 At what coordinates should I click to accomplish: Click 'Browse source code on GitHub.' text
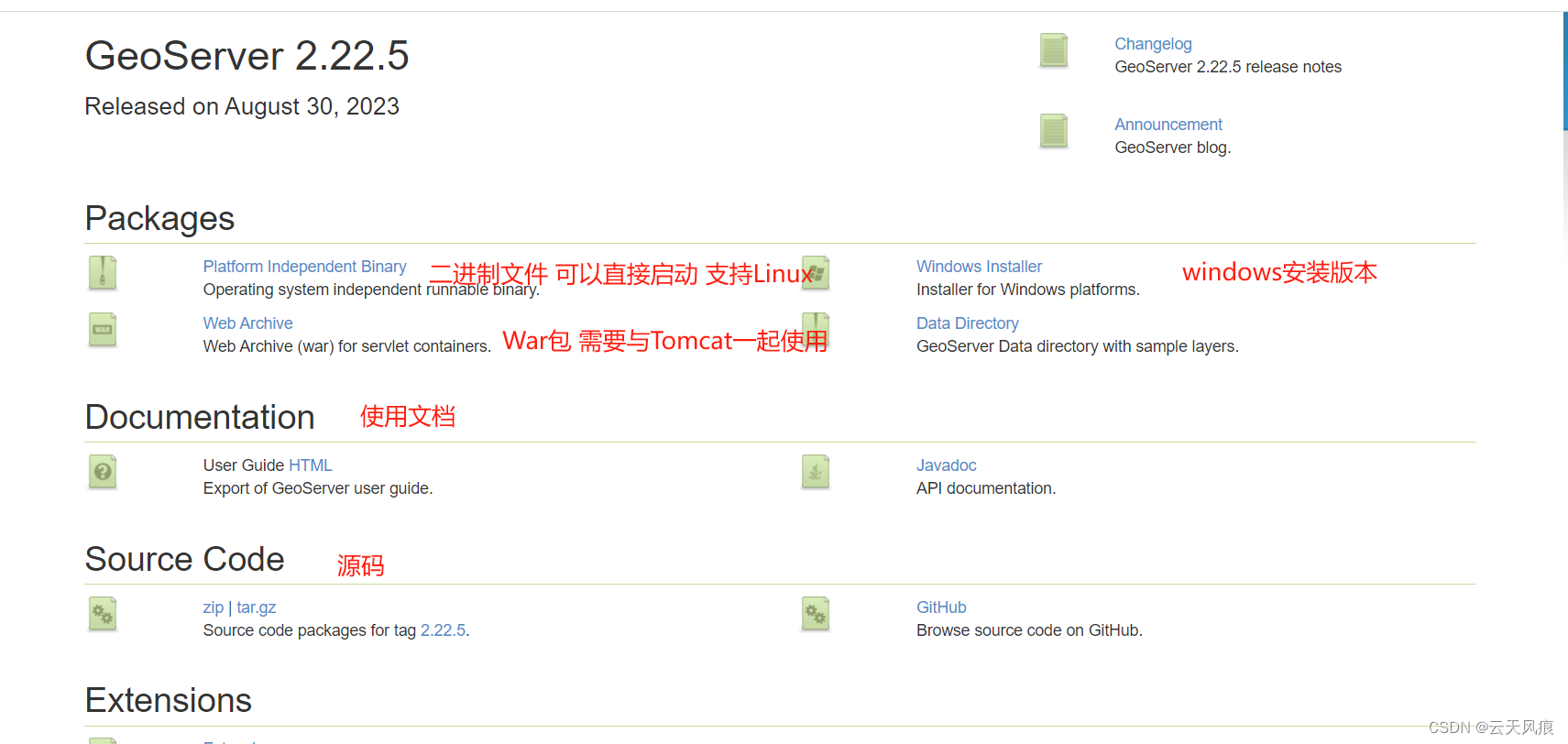[x=1029, y=630]
